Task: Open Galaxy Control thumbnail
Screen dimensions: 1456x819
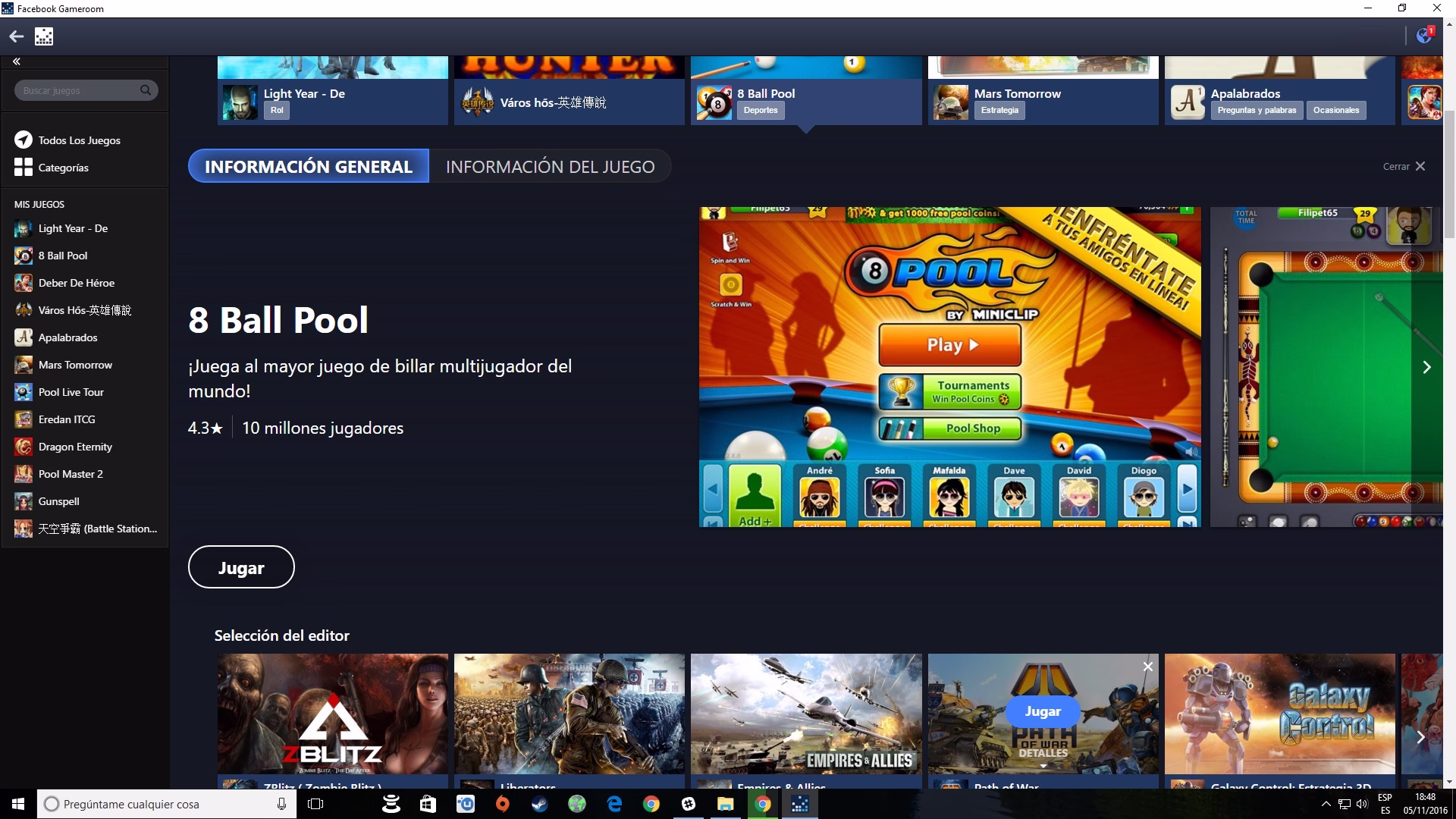Action: coord(1280,714)
